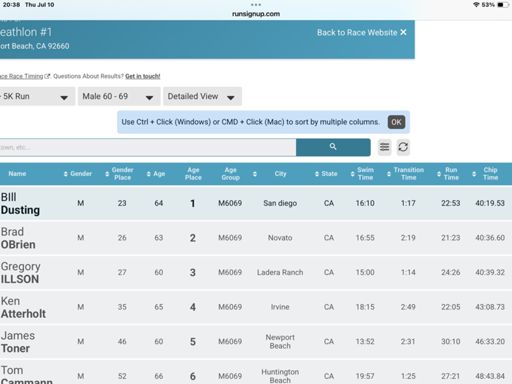Open the Detailed View dropdown
This screenshot has height=384, width=512.
click(x=202, y=96)
